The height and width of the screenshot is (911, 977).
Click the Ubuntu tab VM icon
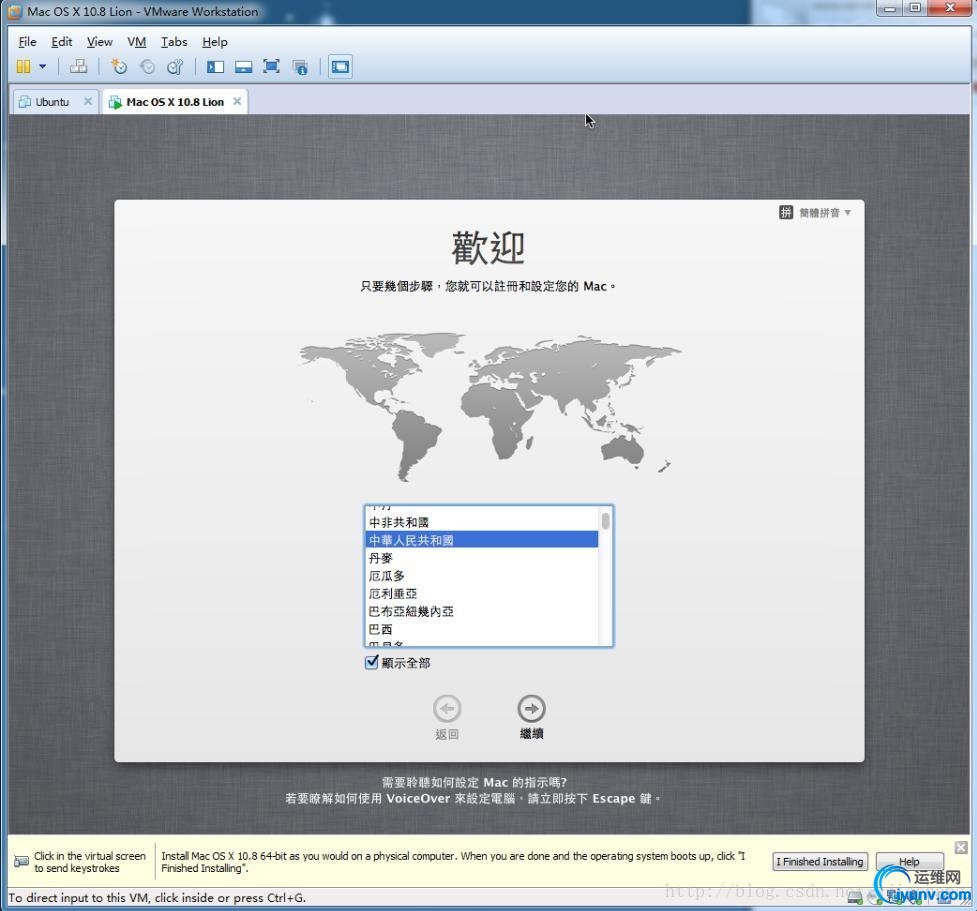[x=25, y=102]
